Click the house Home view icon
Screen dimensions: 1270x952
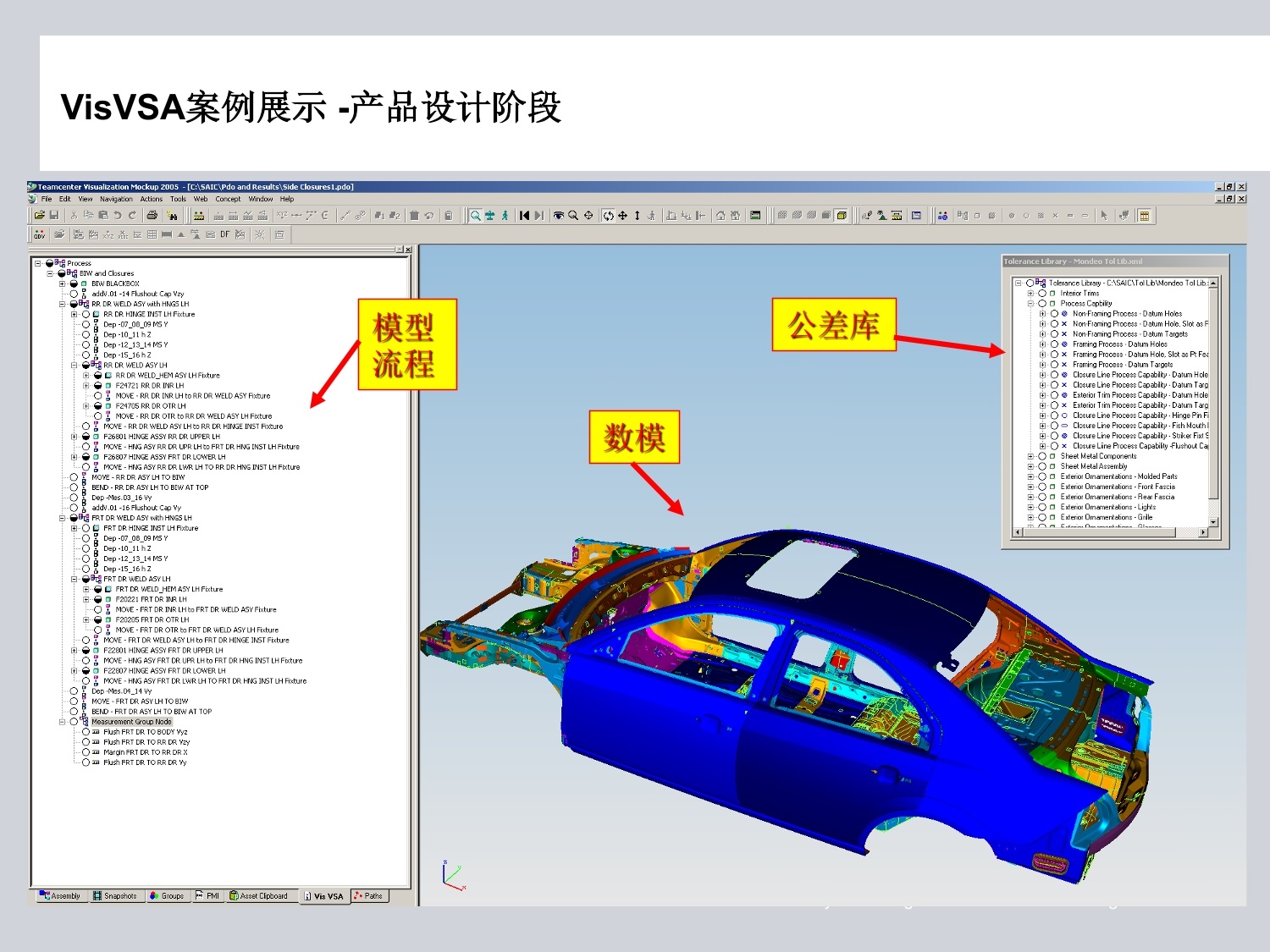pyautogui.click(x=721, y=216)
